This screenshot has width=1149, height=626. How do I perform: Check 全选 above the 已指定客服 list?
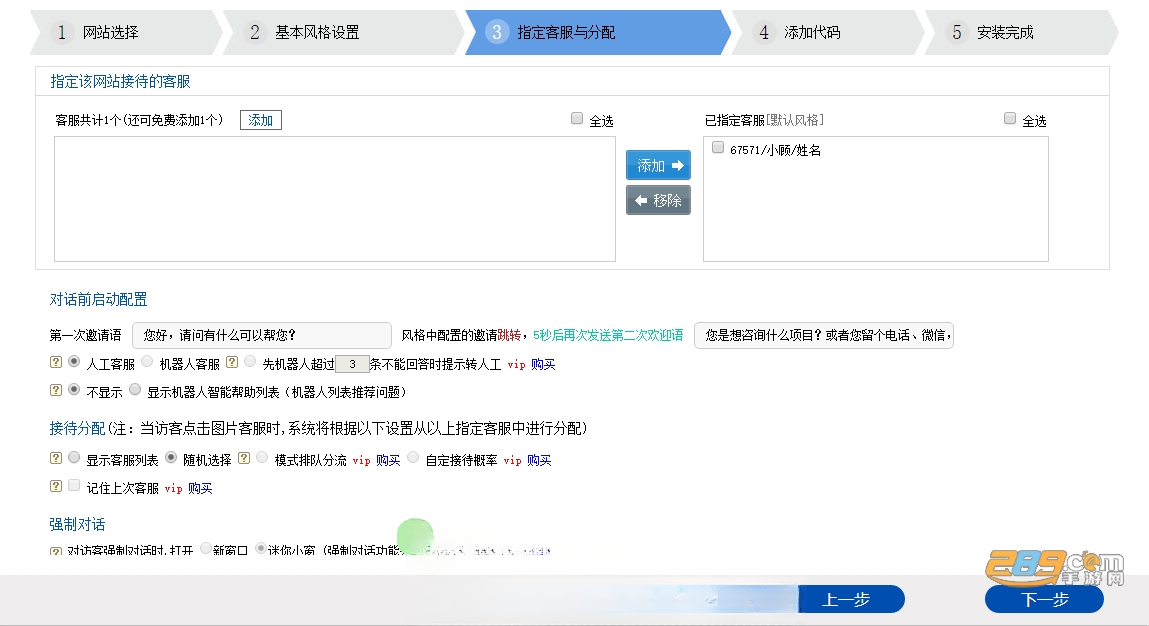click(1010, 119)
